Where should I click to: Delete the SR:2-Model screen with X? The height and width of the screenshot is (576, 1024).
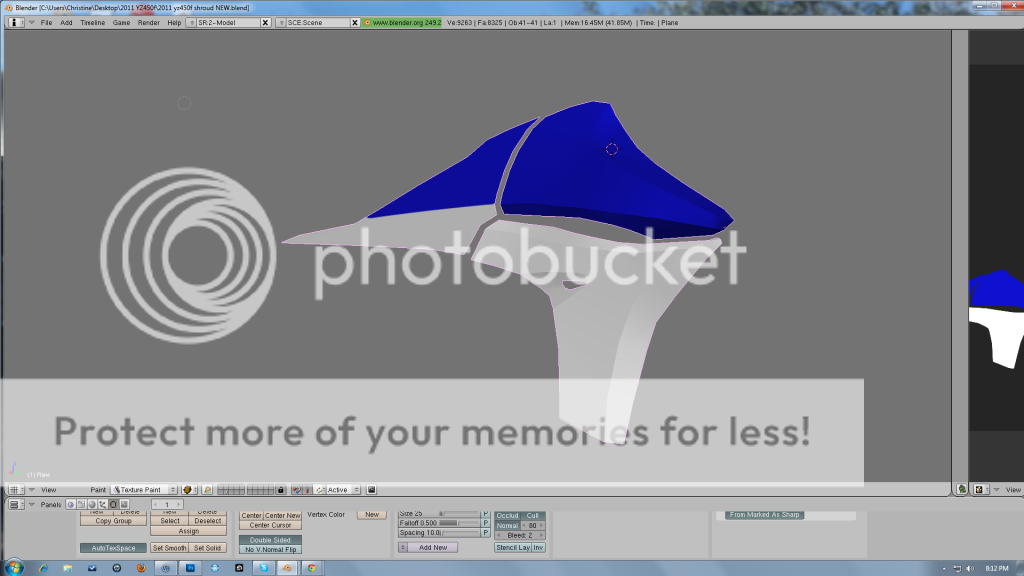(x=265, y=23)
